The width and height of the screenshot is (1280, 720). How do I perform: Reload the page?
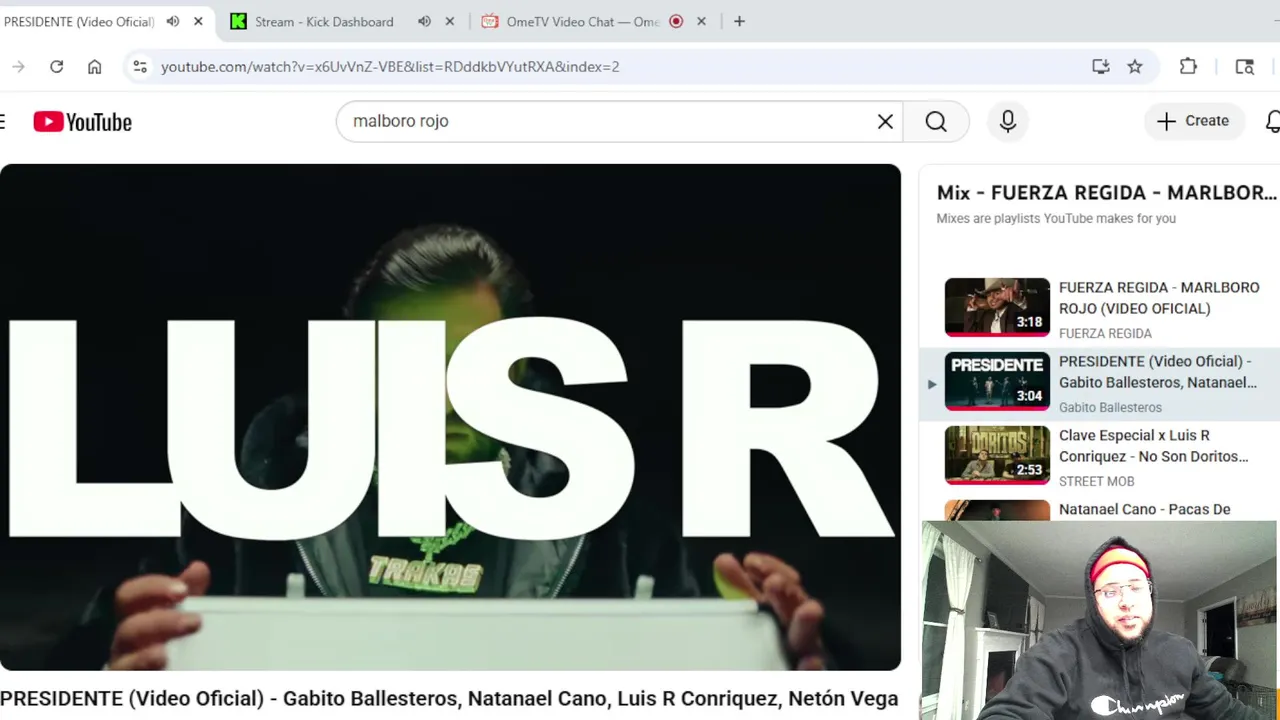pyautogui.click(x=56, y=67)
